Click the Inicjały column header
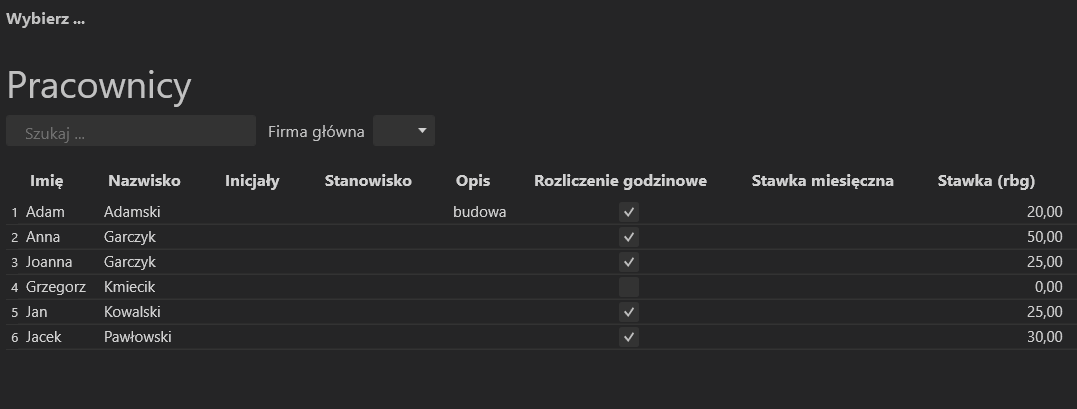 tap(252, 181)
